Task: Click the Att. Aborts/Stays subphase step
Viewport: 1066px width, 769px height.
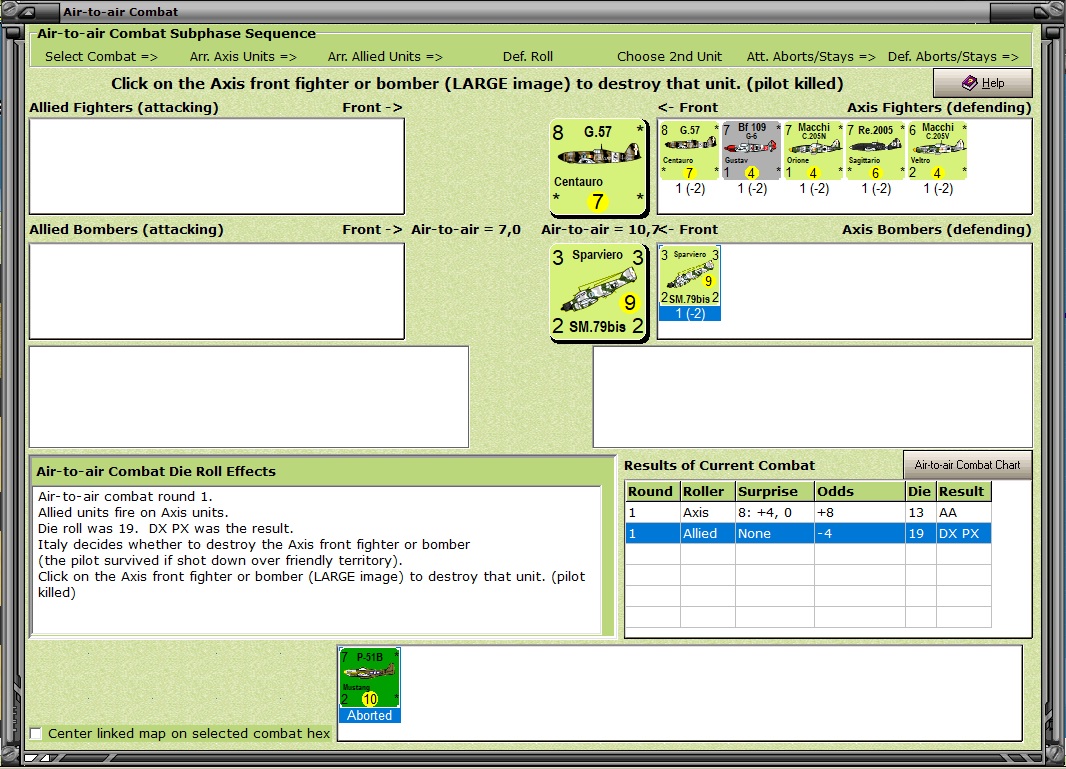Action: pos(811,56)
